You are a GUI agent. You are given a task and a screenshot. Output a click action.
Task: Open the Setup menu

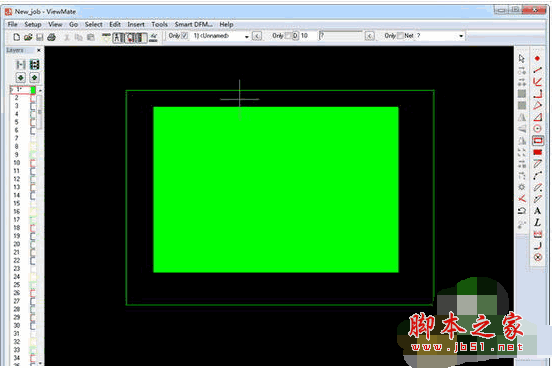pyautogui.click(x=33, y=24)
